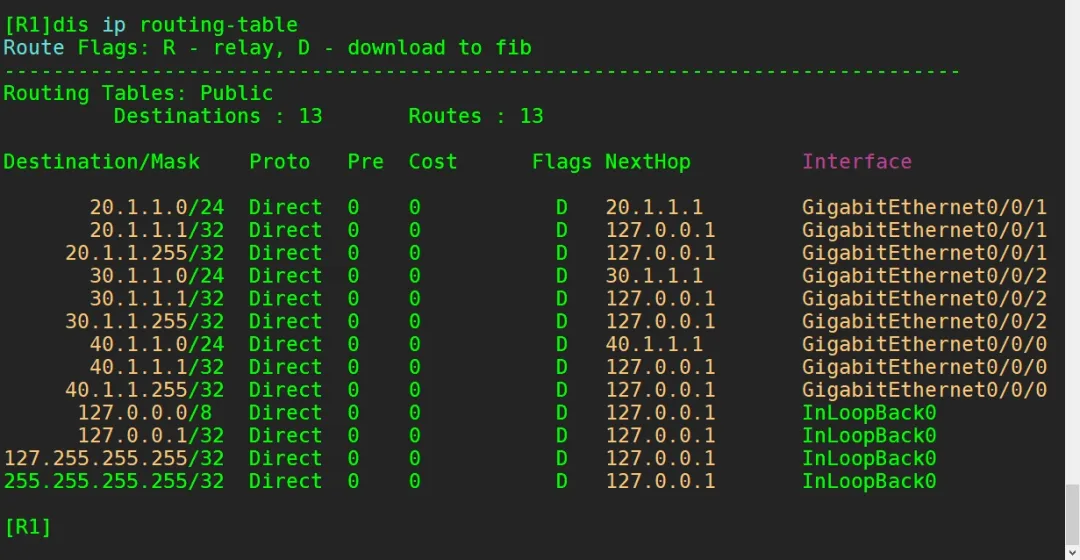Click the 20.1.1.0/24 destination entry
This screenshot has height=560, width=1080.
(157, 208)
